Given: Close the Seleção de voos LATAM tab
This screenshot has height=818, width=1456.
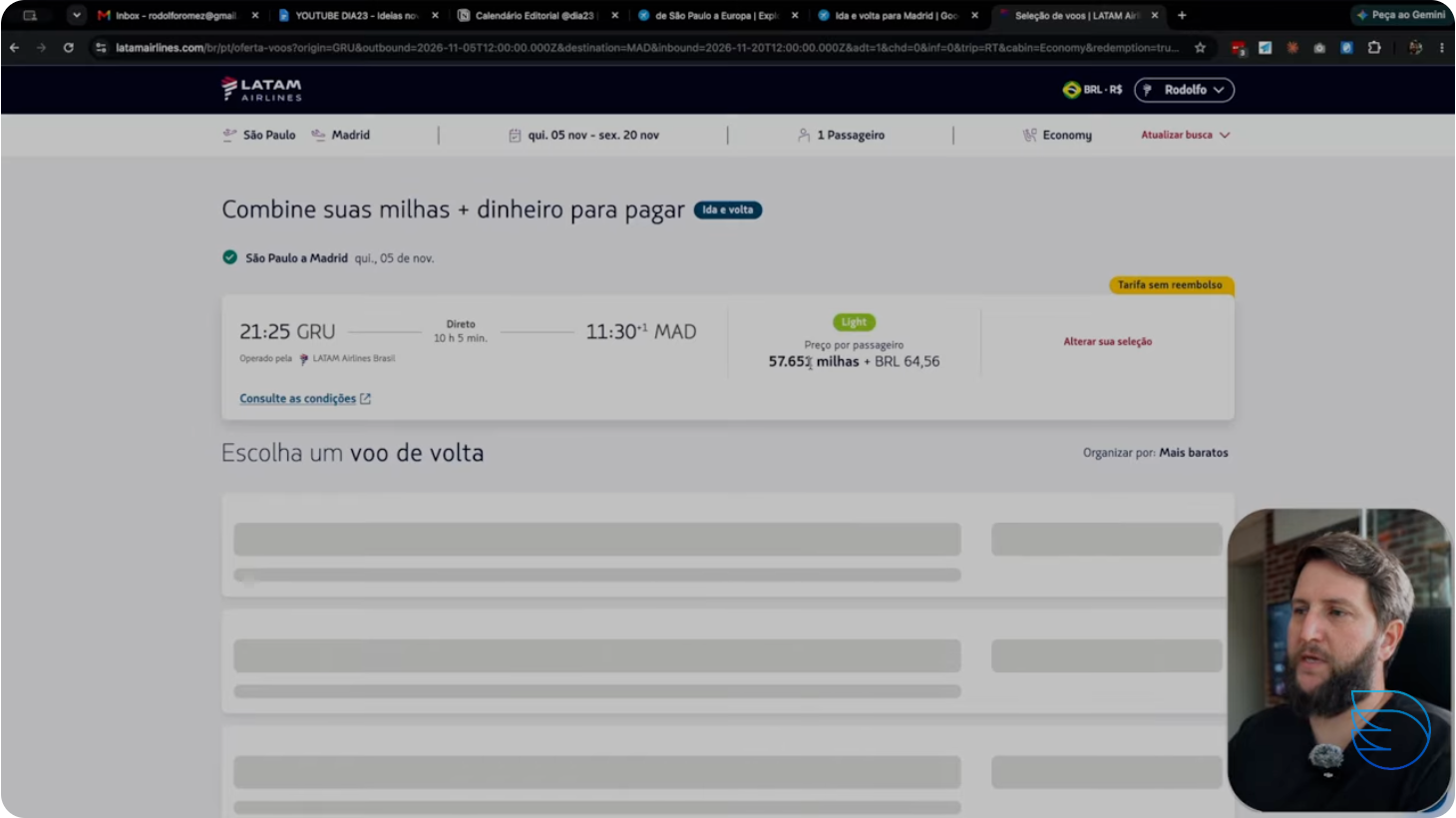Looking at the screenshot, I should [1155, 15].
